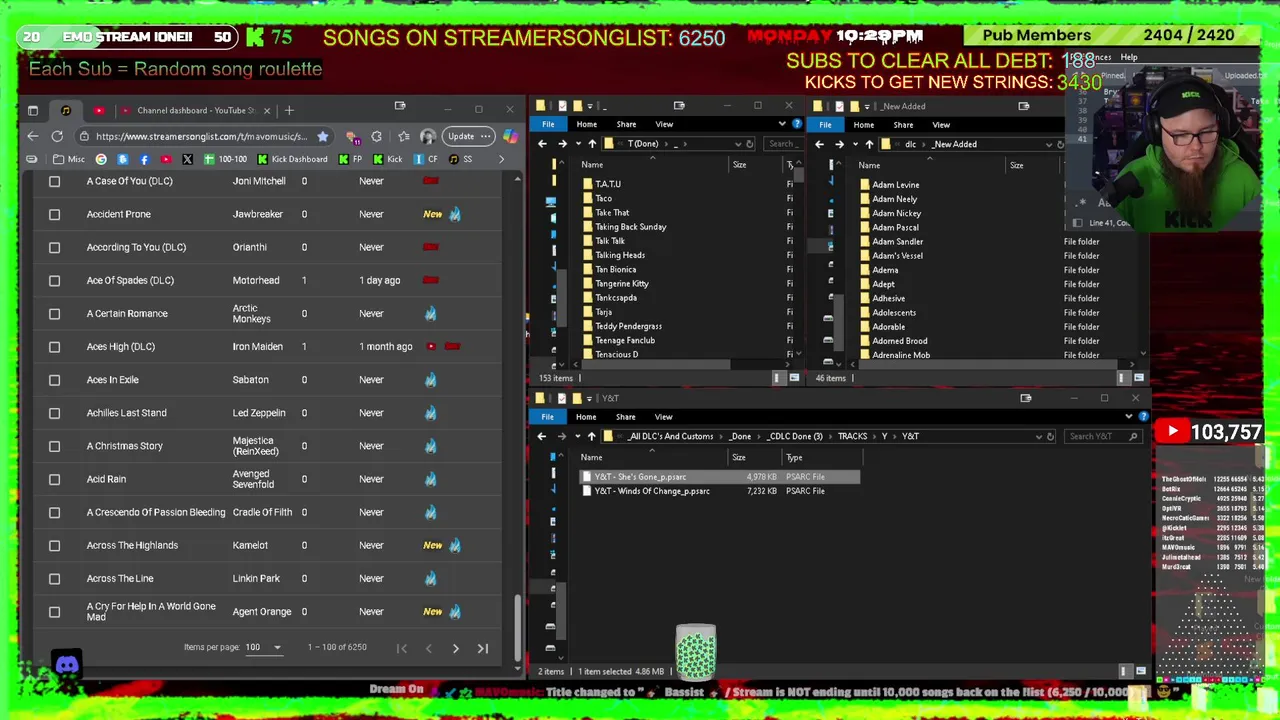Check the Across The Line checkbox

(55, 578)
